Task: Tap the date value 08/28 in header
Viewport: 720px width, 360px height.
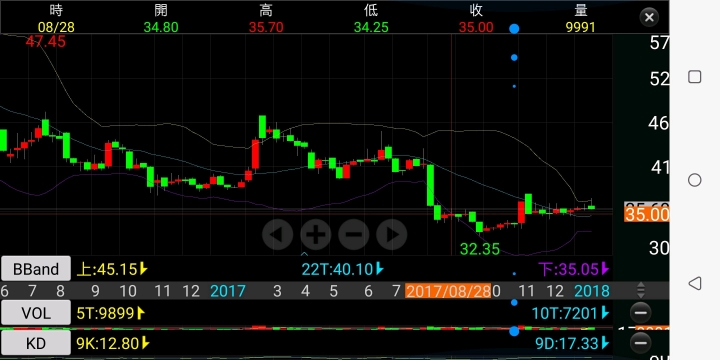Action: coord(55,27)
